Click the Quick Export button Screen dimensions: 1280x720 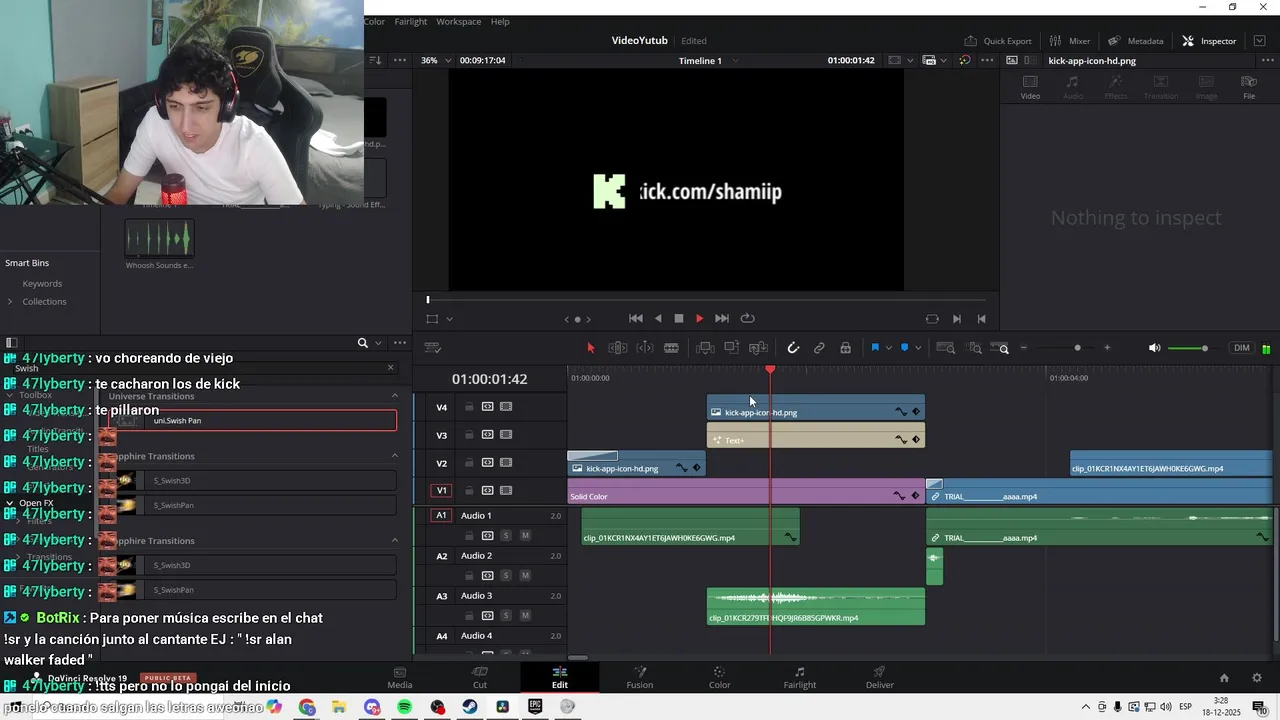pyautogui.click(x=998, y=41)
